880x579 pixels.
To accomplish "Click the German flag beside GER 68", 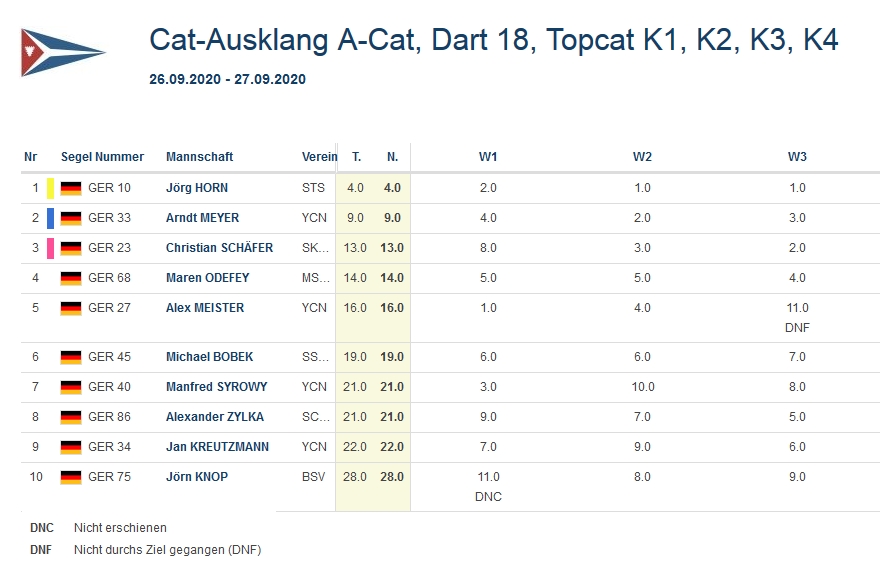I will [70, 278].
